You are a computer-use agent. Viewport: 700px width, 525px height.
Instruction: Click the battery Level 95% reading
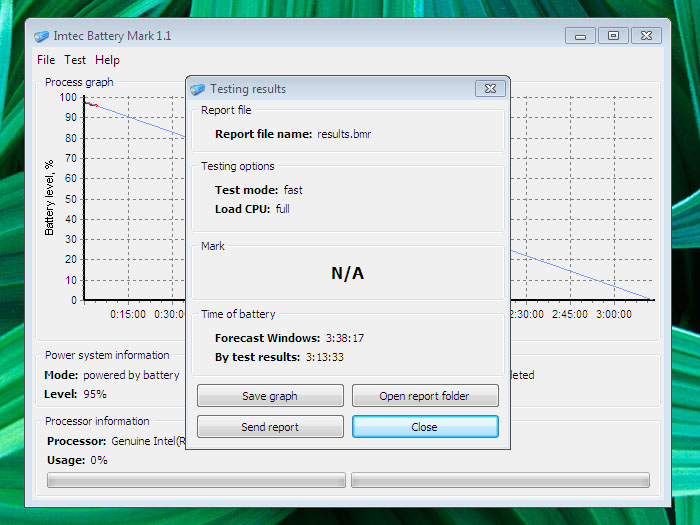[x=95, y=394]
